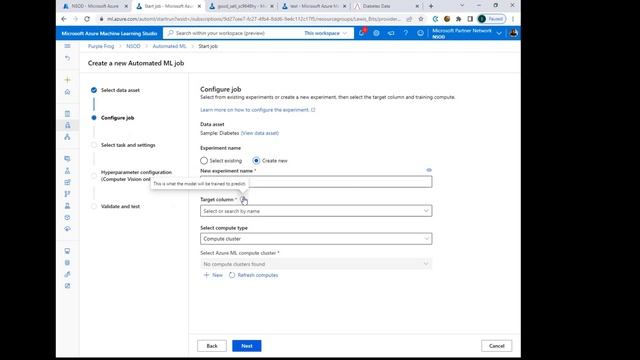Open Data assets sidebar icon
This screenshot has width=640, height=360.
67,158
